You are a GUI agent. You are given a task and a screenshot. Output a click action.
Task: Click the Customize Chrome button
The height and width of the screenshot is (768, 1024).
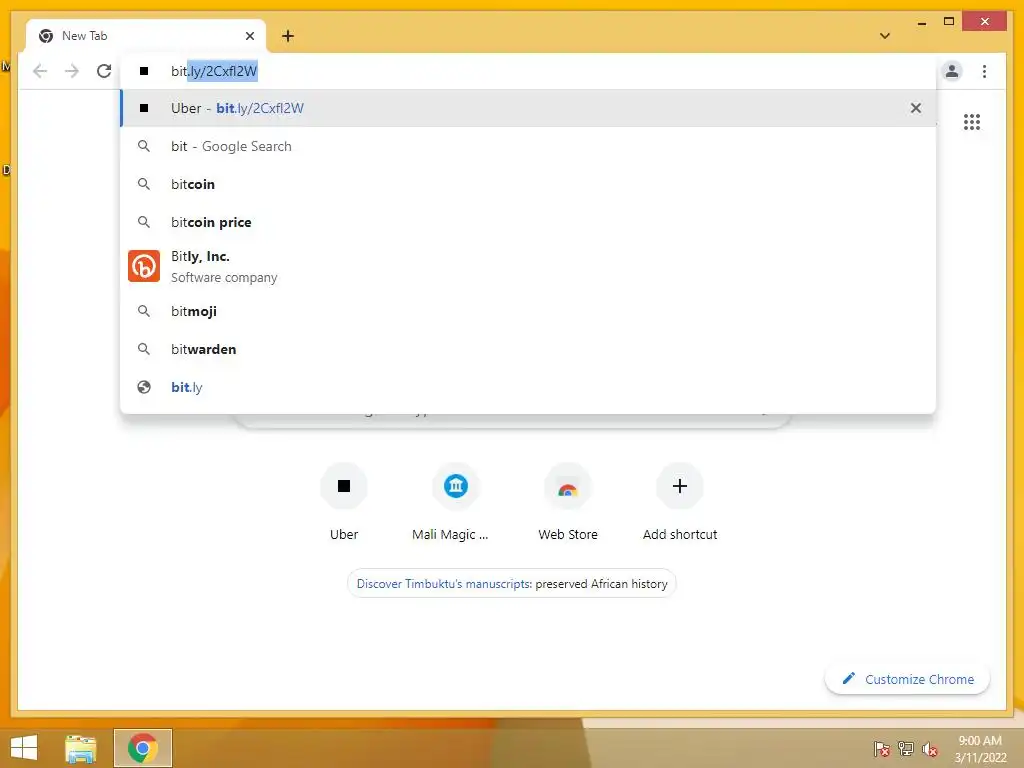908,679
